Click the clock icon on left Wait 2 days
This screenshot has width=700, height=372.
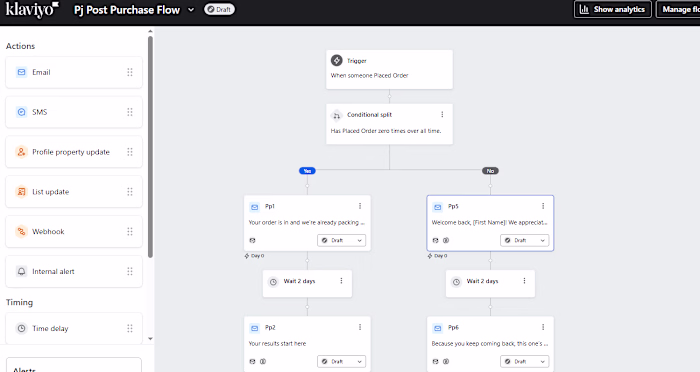pyautogui.click(x=273, y=282)
